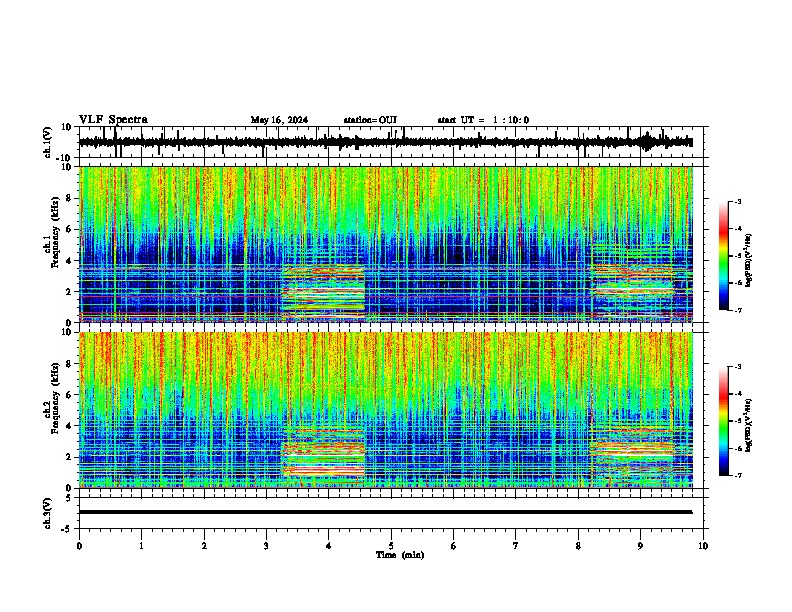
Task: Click the ch.2 emission burst near minute 9
Action: (x=632, y=449)
